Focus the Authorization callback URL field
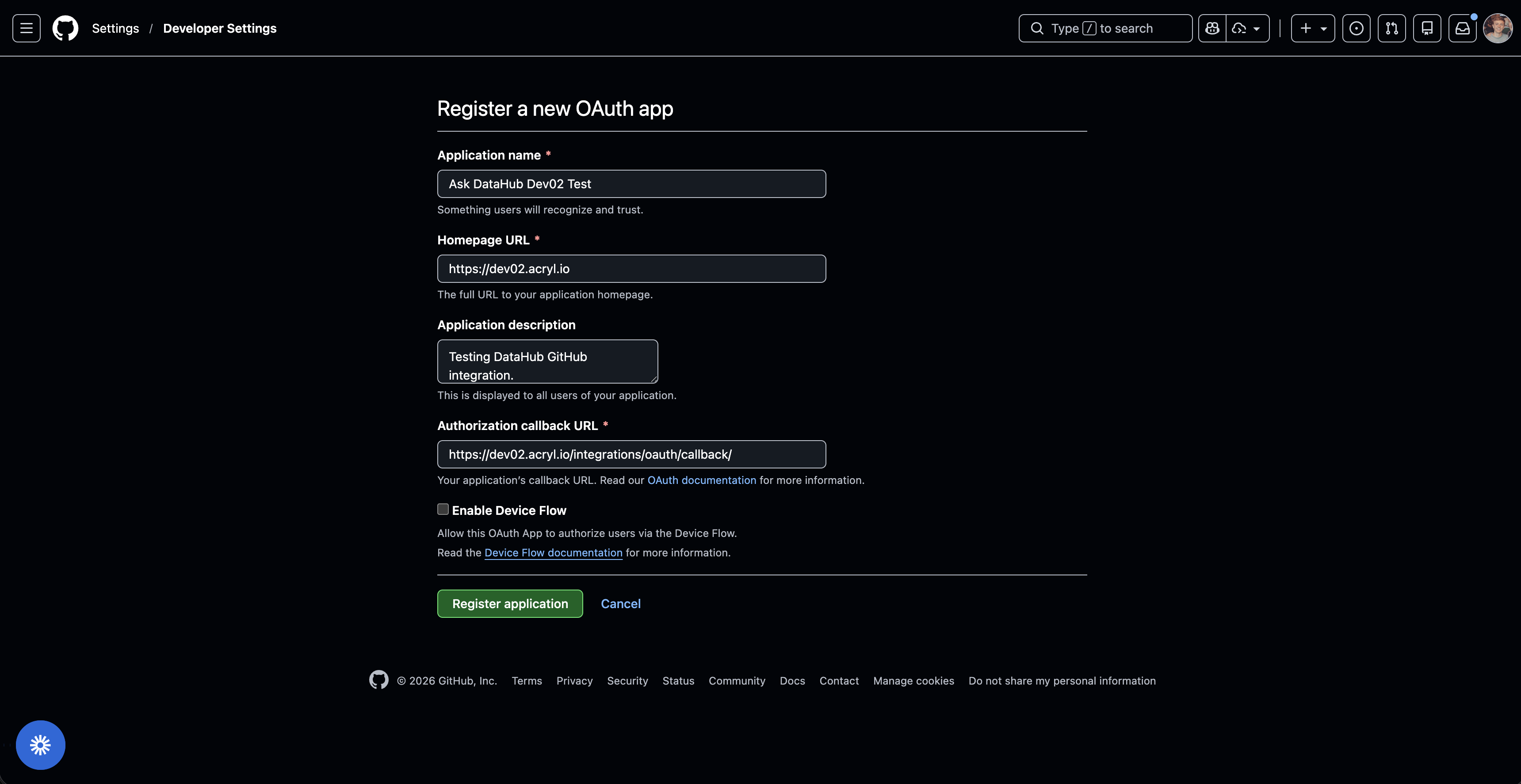 click(x=631, y=455)
